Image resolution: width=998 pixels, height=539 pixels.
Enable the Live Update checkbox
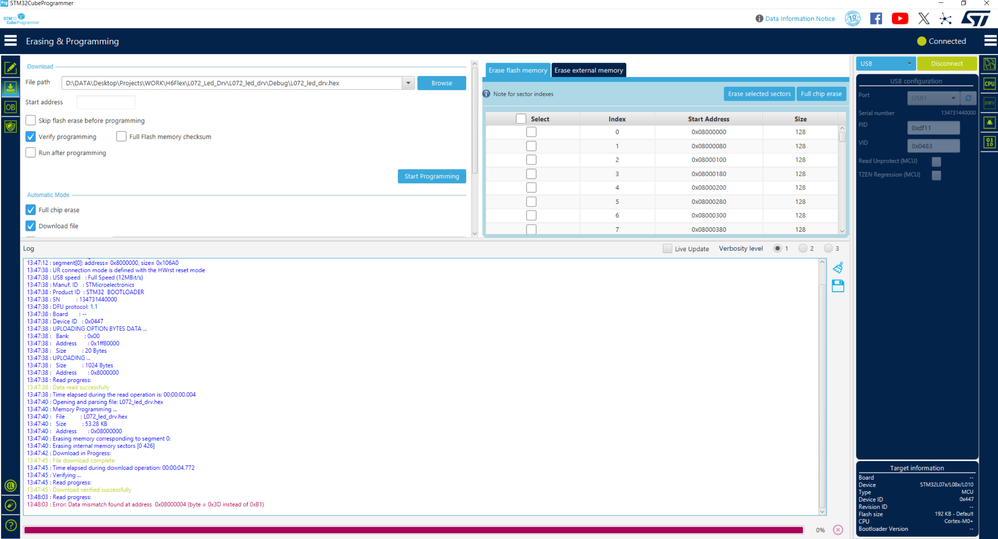667,249
